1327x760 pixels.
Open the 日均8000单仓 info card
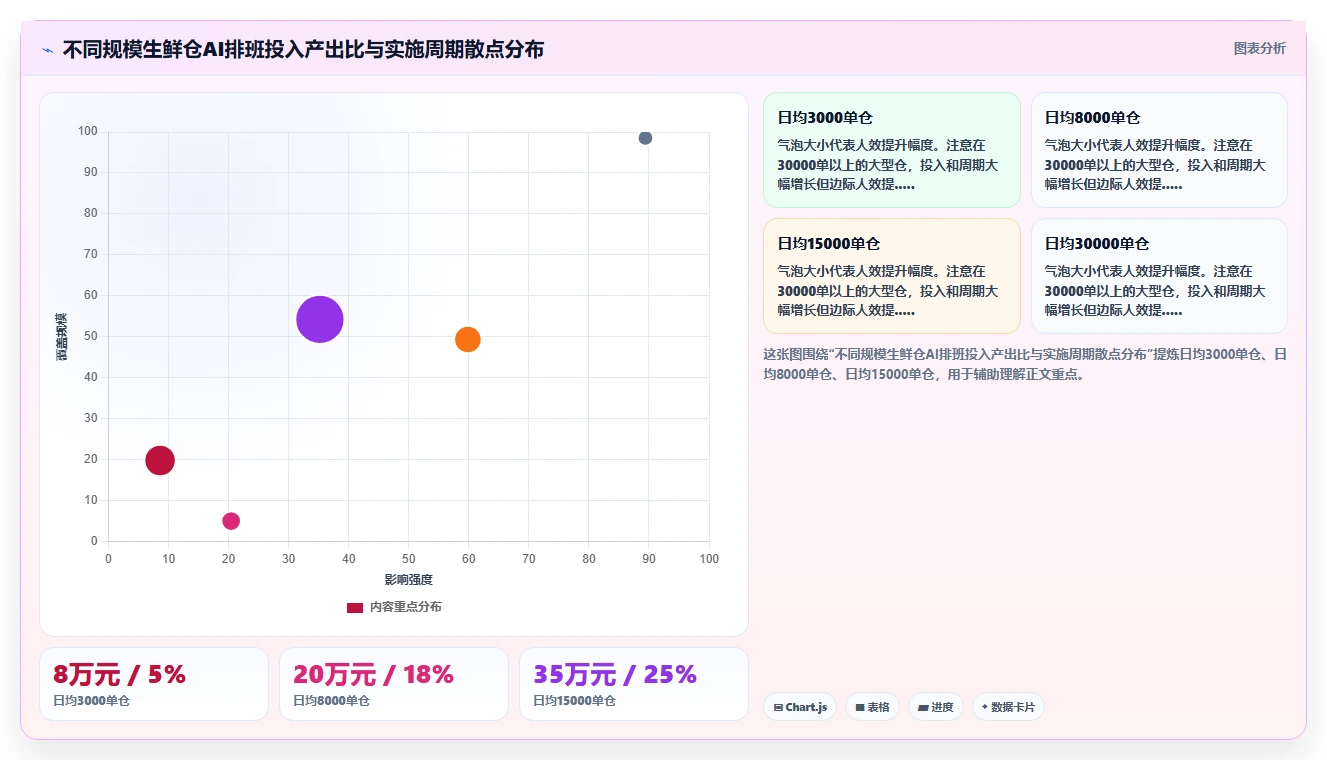click(1159, 150)
